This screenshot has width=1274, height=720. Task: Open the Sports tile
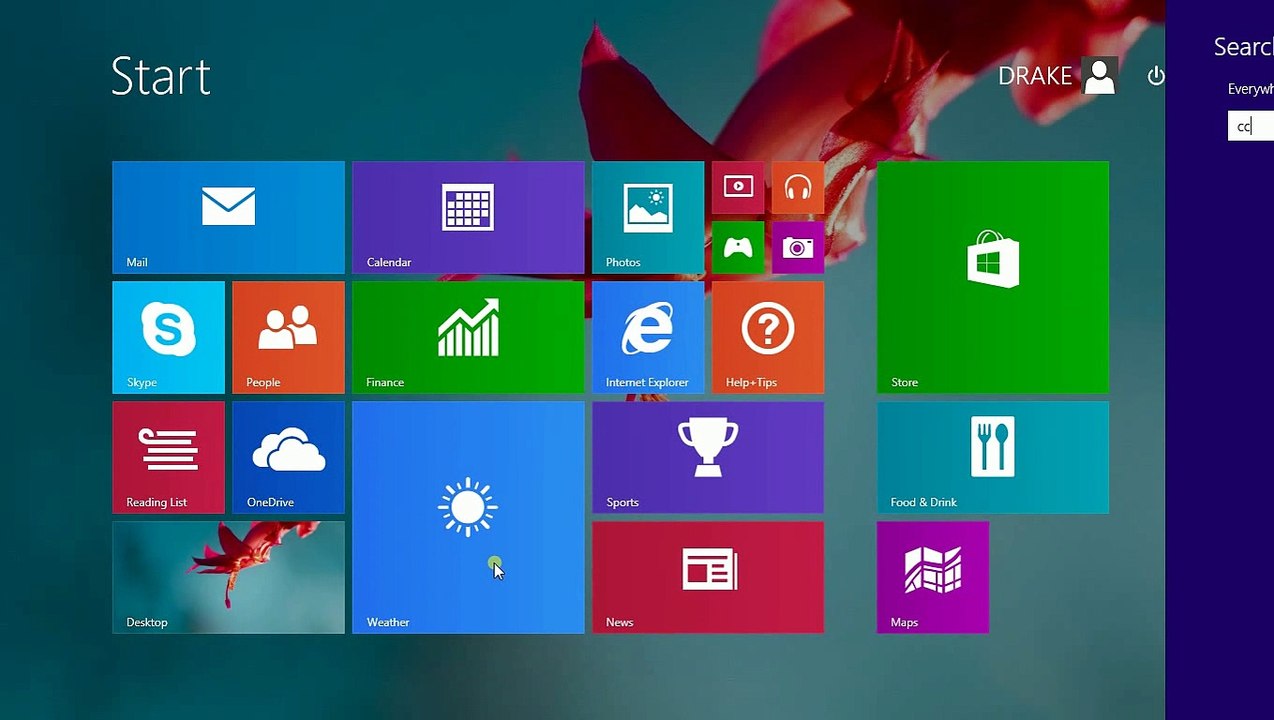click(708, 457)
